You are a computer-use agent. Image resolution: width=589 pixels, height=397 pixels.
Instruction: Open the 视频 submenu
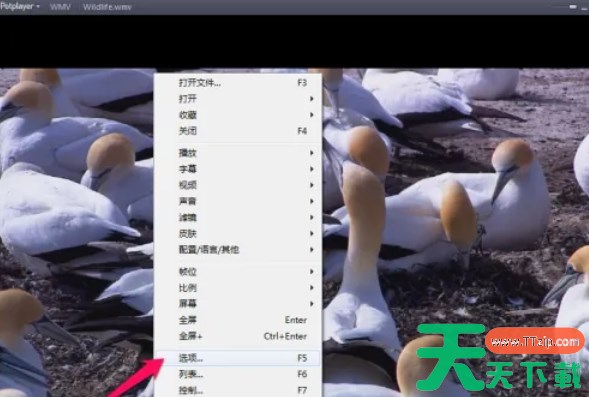click(x=238, y=185)
